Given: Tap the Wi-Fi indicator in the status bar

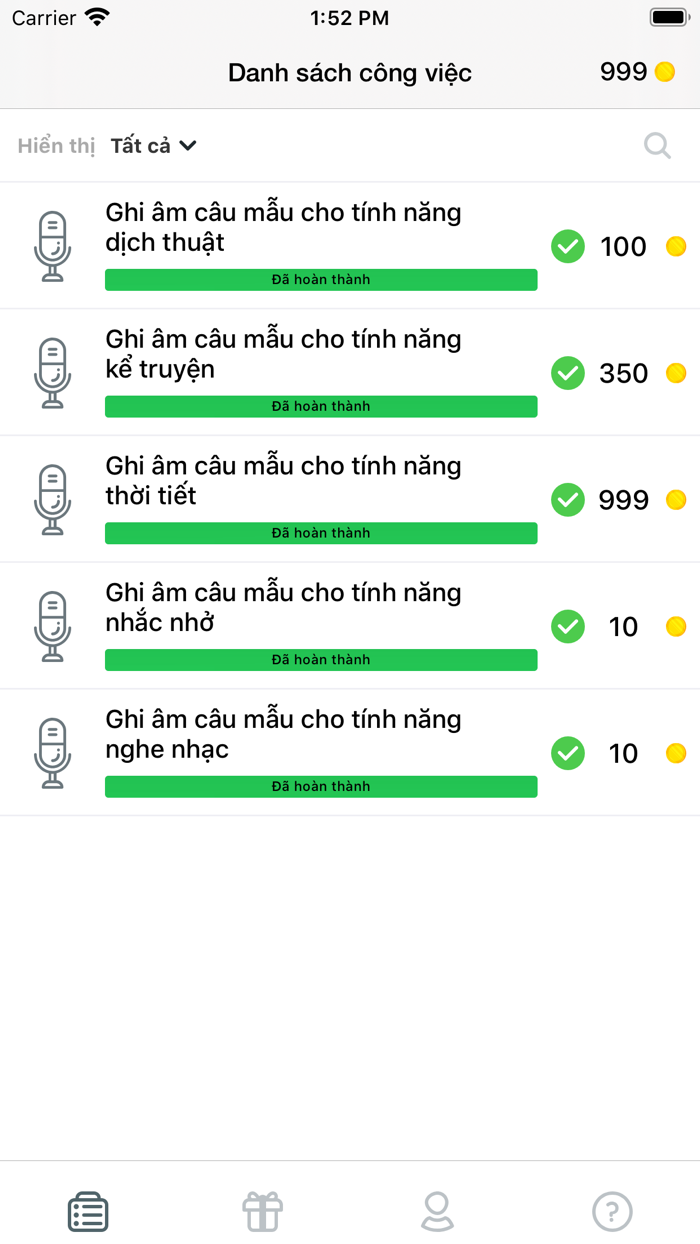Looking at the screenshot, I should [x=95, y=16].
